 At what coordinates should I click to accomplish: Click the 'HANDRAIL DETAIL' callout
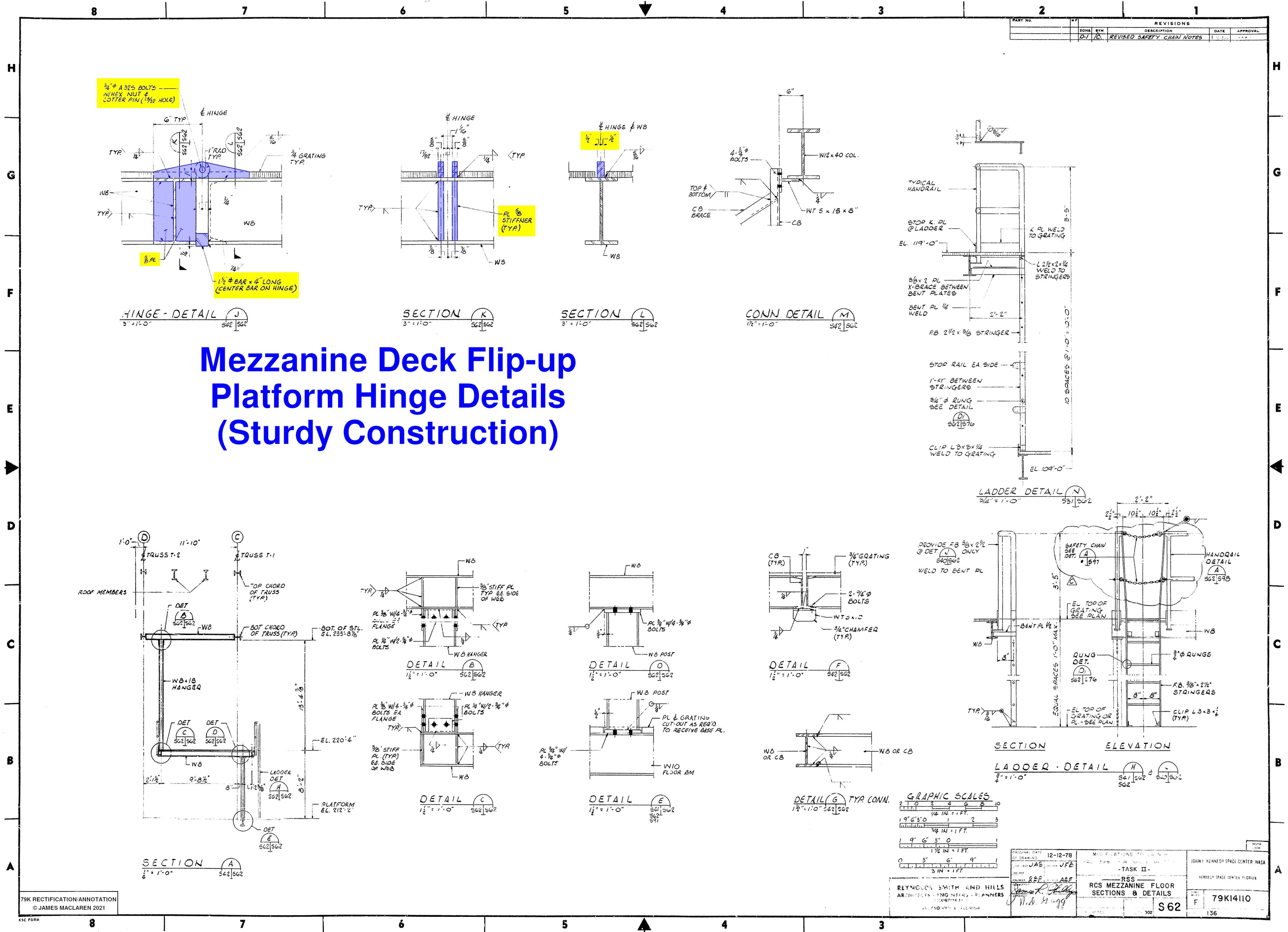coord(1222,558)
